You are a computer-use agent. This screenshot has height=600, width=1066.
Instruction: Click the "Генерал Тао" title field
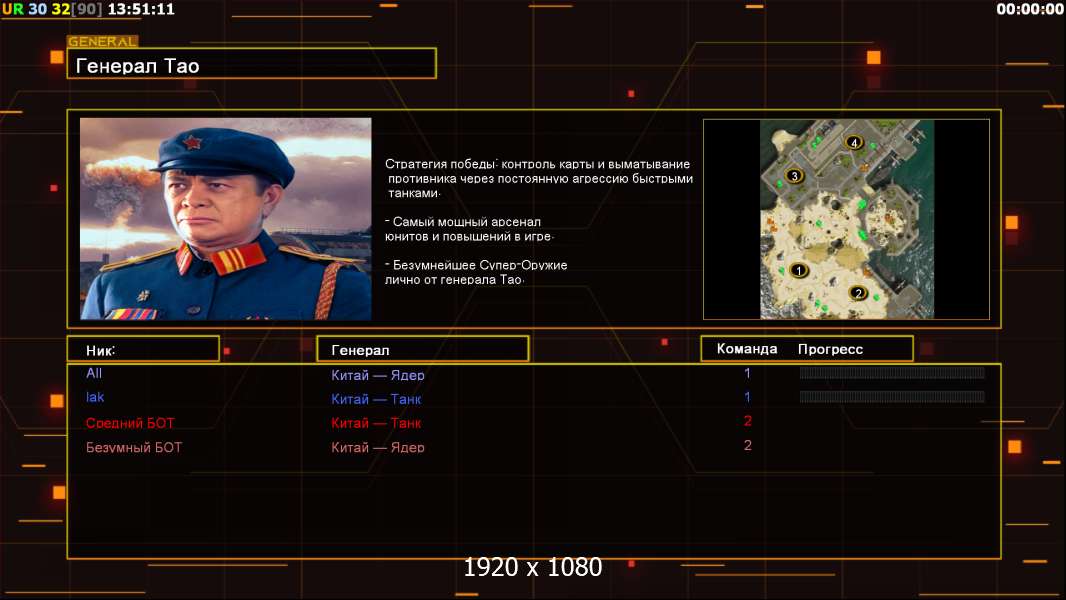(252, 64)
